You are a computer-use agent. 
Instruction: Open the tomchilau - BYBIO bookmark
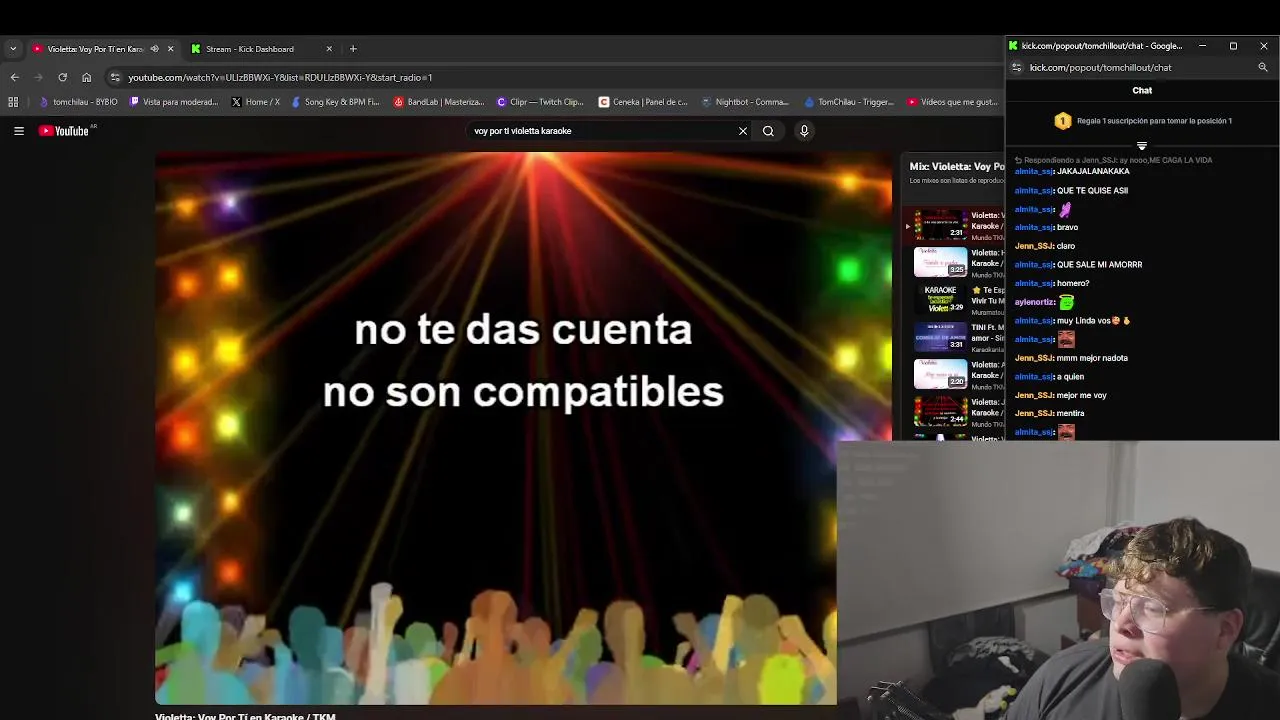coord(78,102)
